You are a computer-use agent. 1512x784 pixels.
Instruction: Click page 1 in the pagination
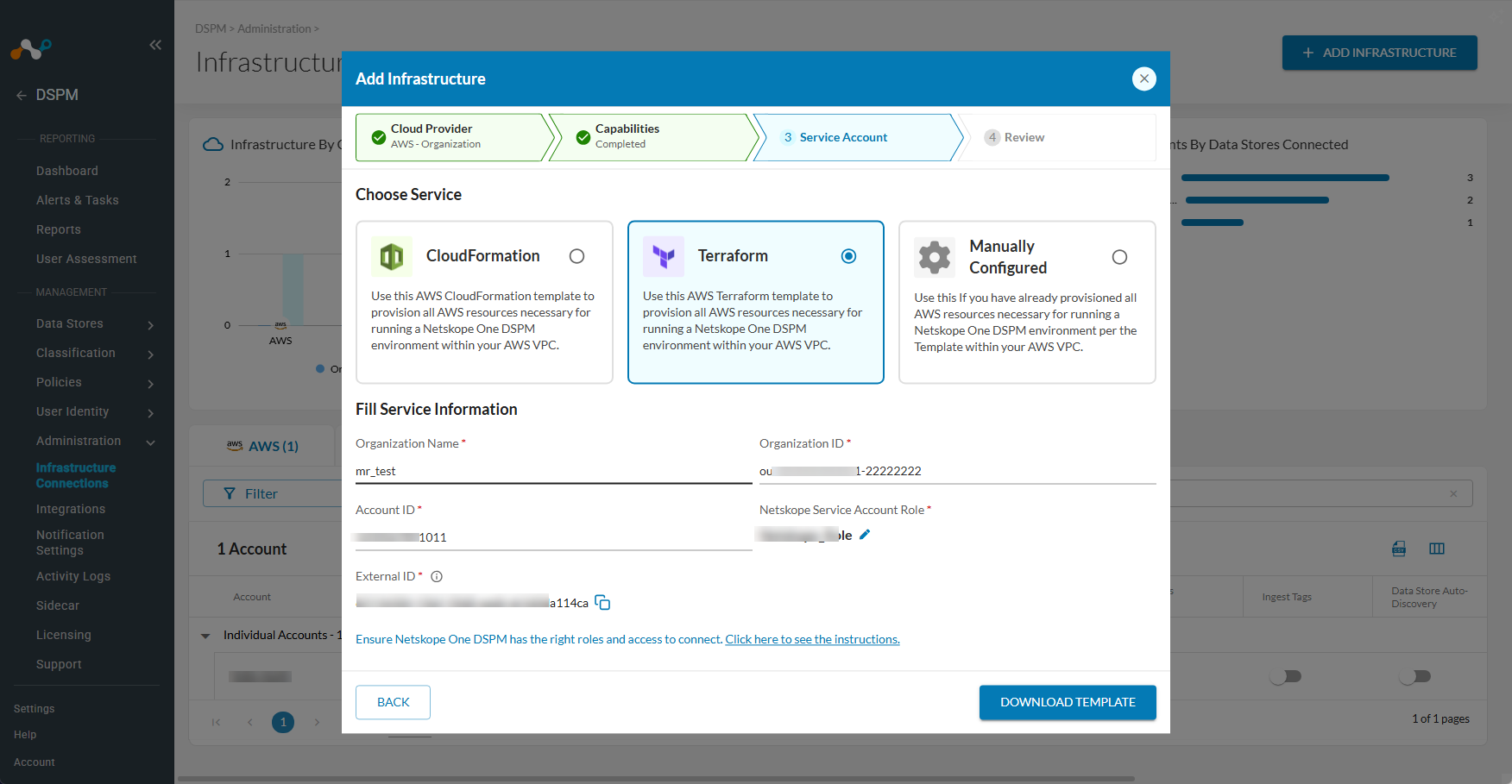[x=283, y=722]
